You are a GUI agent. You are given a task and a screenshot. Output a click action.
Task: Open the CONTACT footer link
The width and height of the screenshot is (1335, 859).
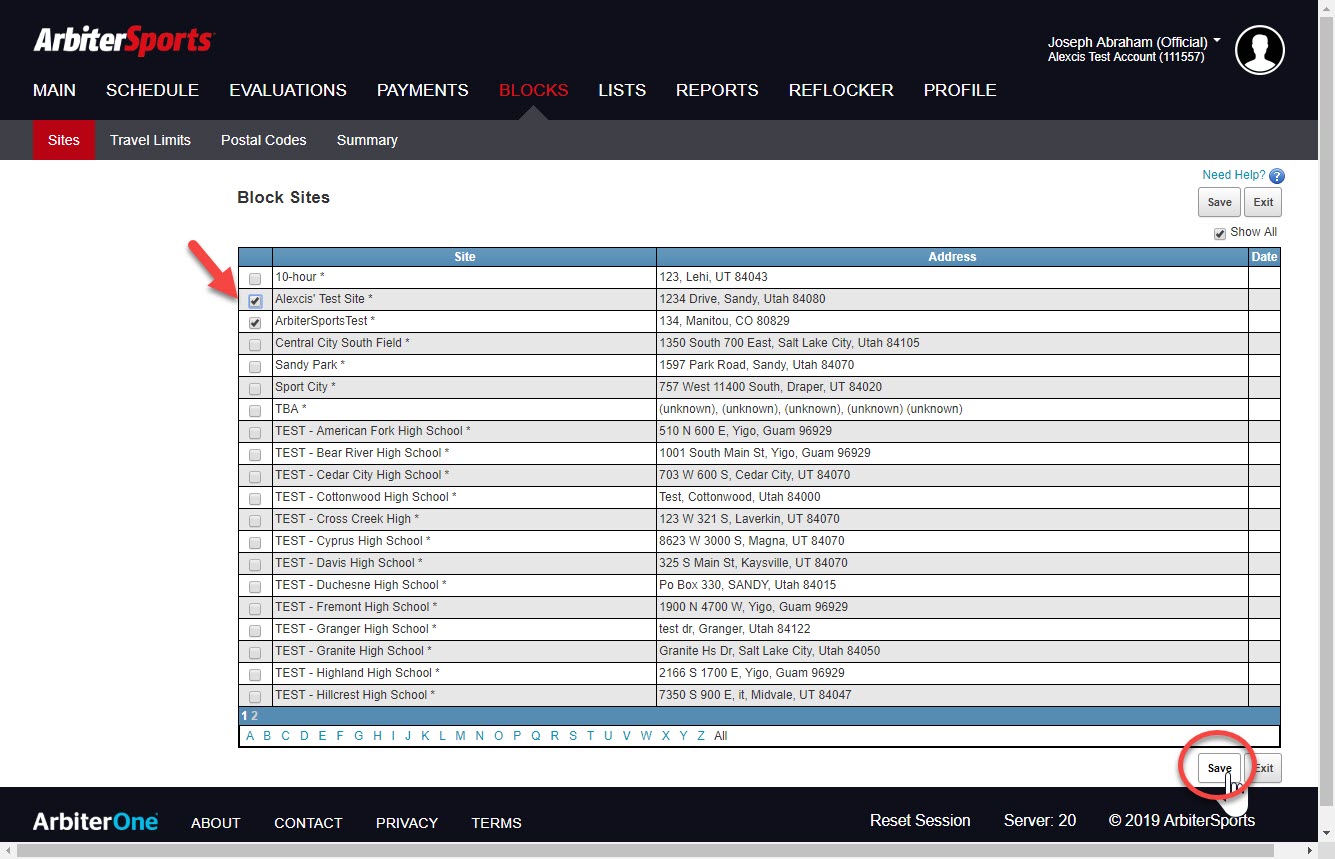(308, 823)
